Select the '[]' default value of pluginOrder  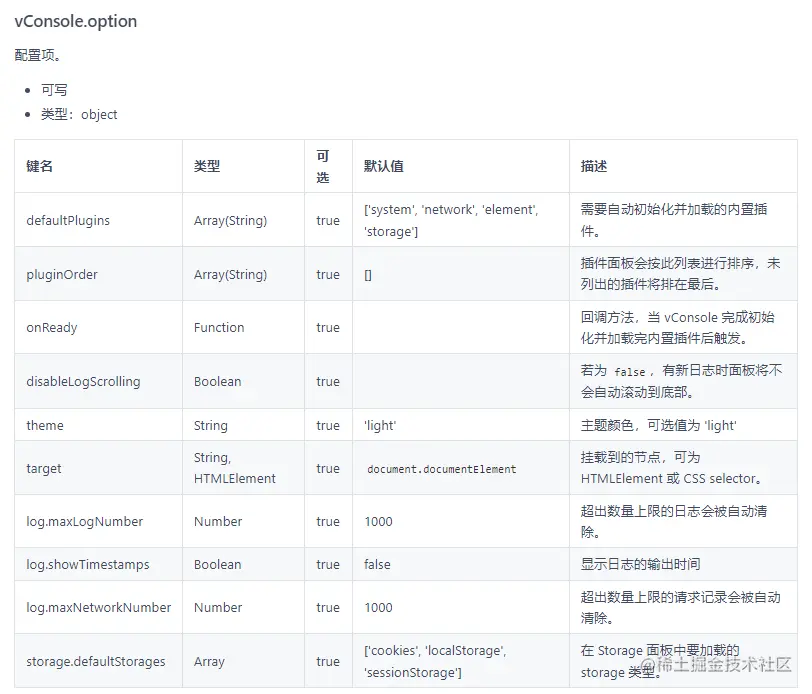368,274
